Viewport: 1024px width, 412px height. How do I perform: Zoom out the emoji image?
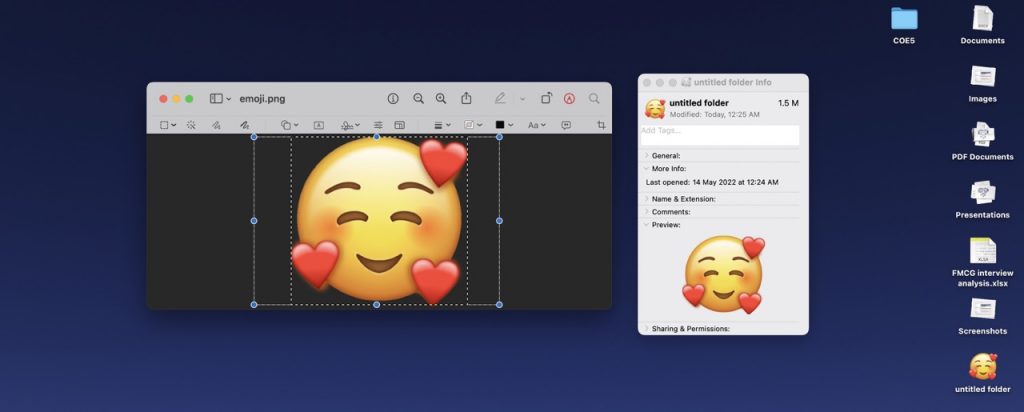coord(418,99)
